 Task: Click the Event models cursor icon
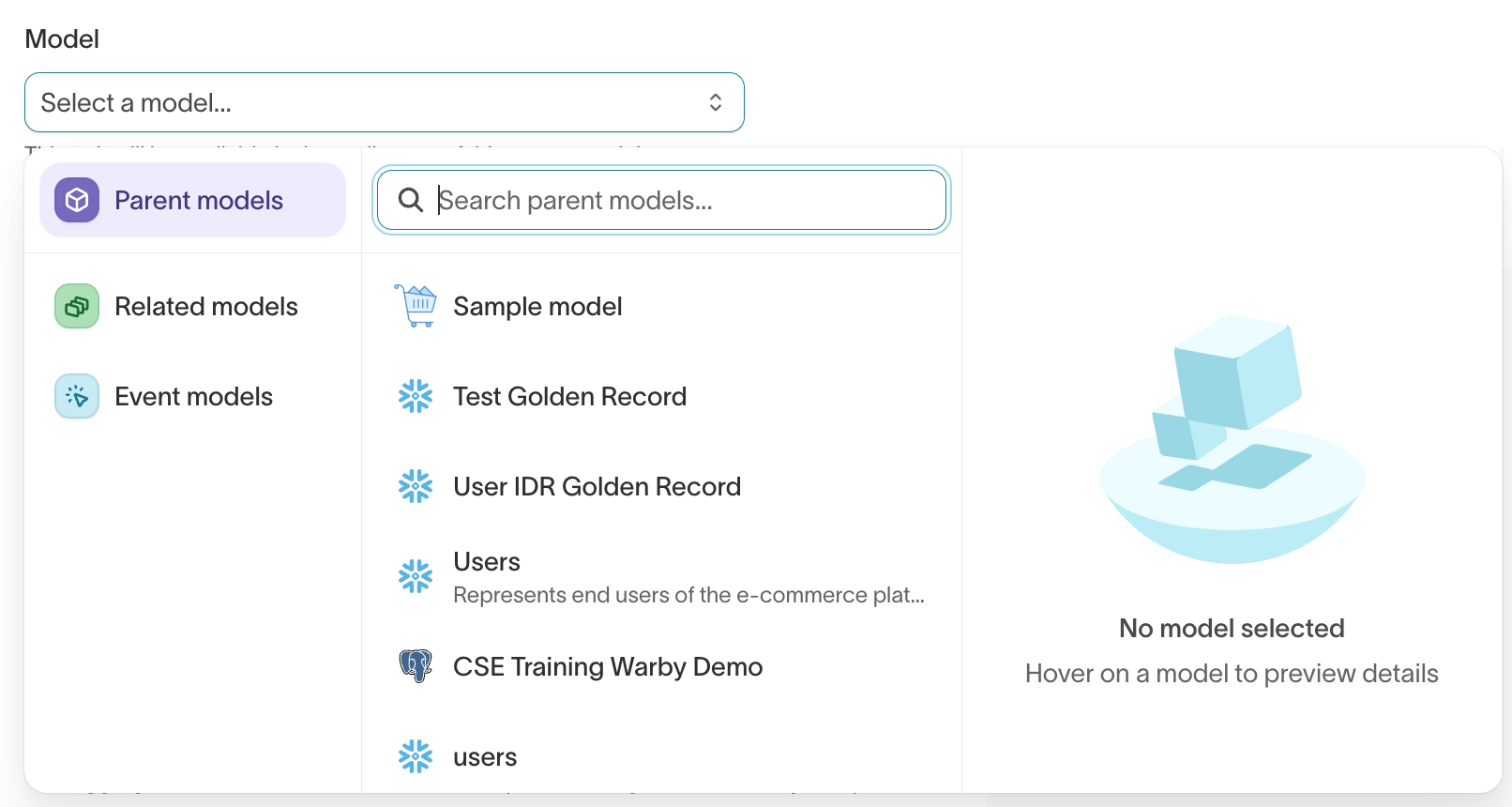pyautogui.click(x=77, y=396)
